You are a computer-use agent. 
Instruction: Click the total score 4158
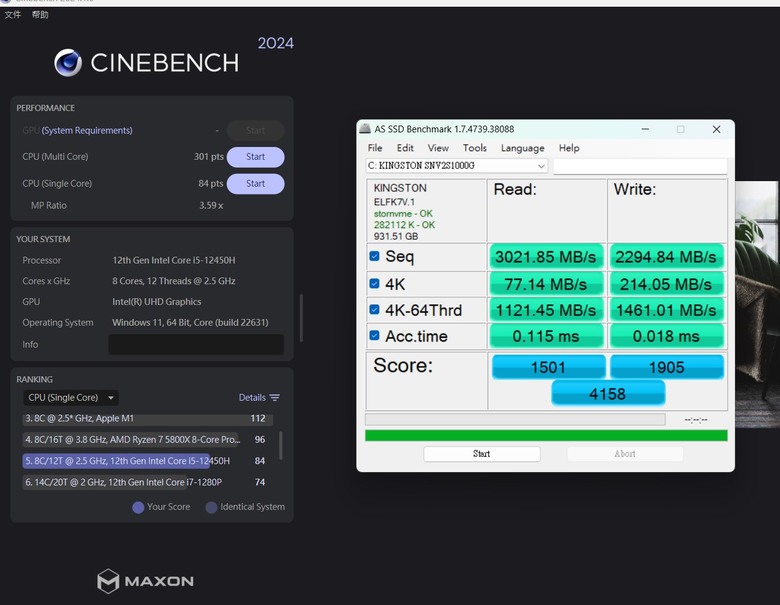(608, 394)
